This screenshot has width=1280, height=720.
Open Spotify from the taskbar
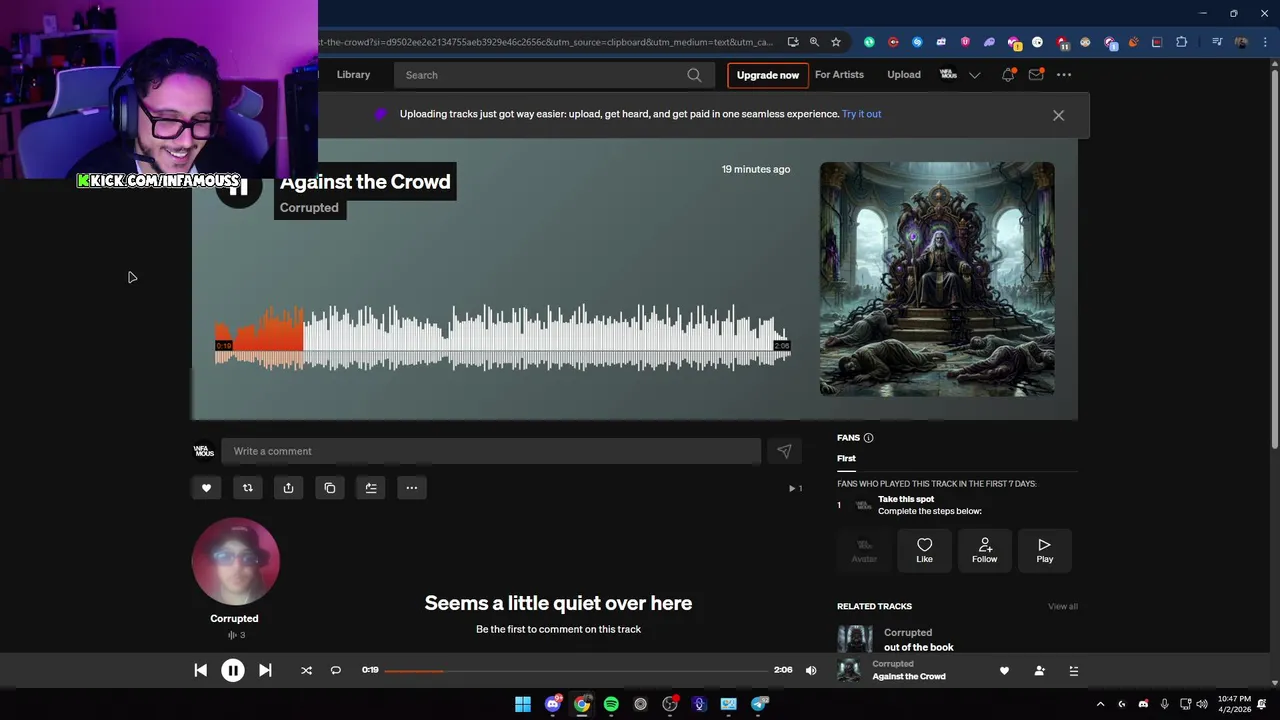[x=611, y=704]
